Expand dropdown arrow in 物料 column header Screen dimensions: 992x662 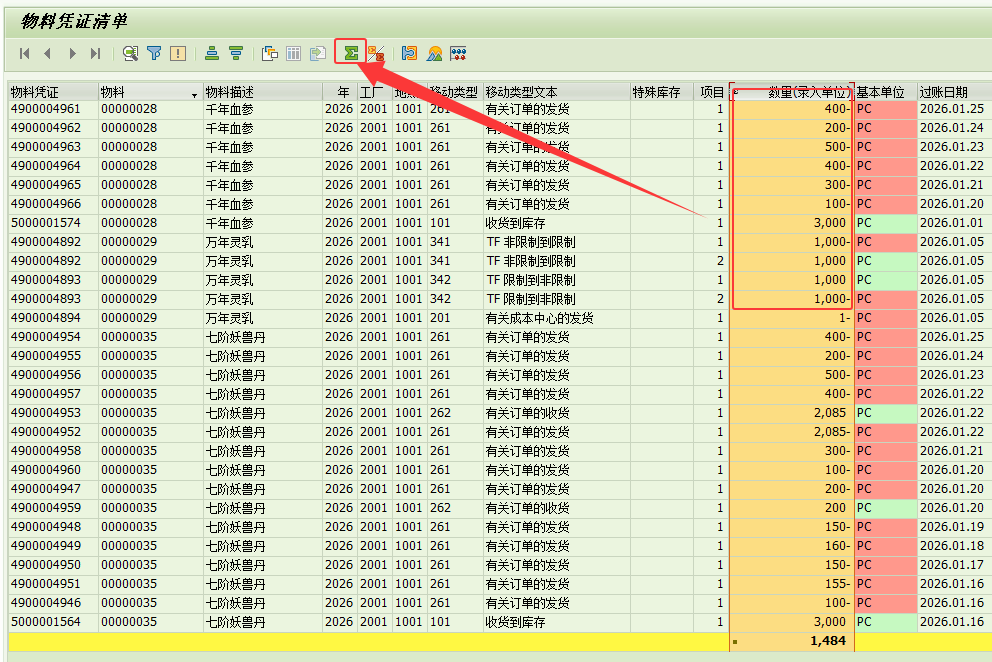(x=194, y=93)
